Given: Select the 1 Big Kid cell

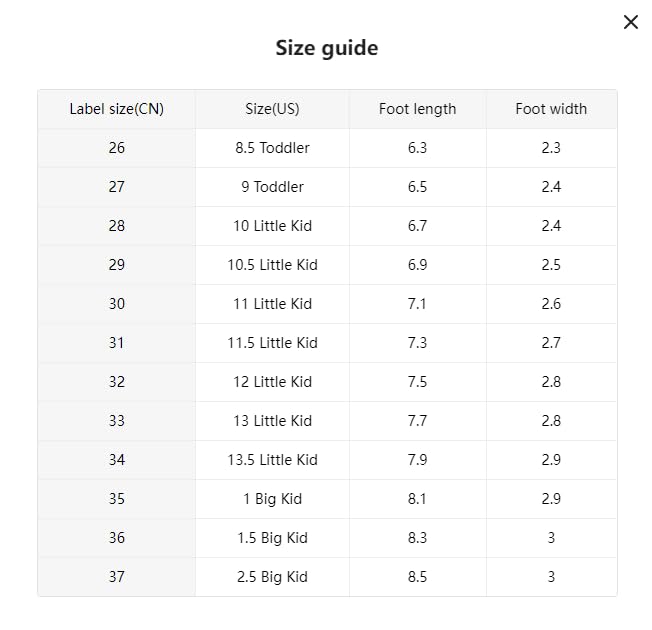Looking at the screenshot, I should point(272,499).
